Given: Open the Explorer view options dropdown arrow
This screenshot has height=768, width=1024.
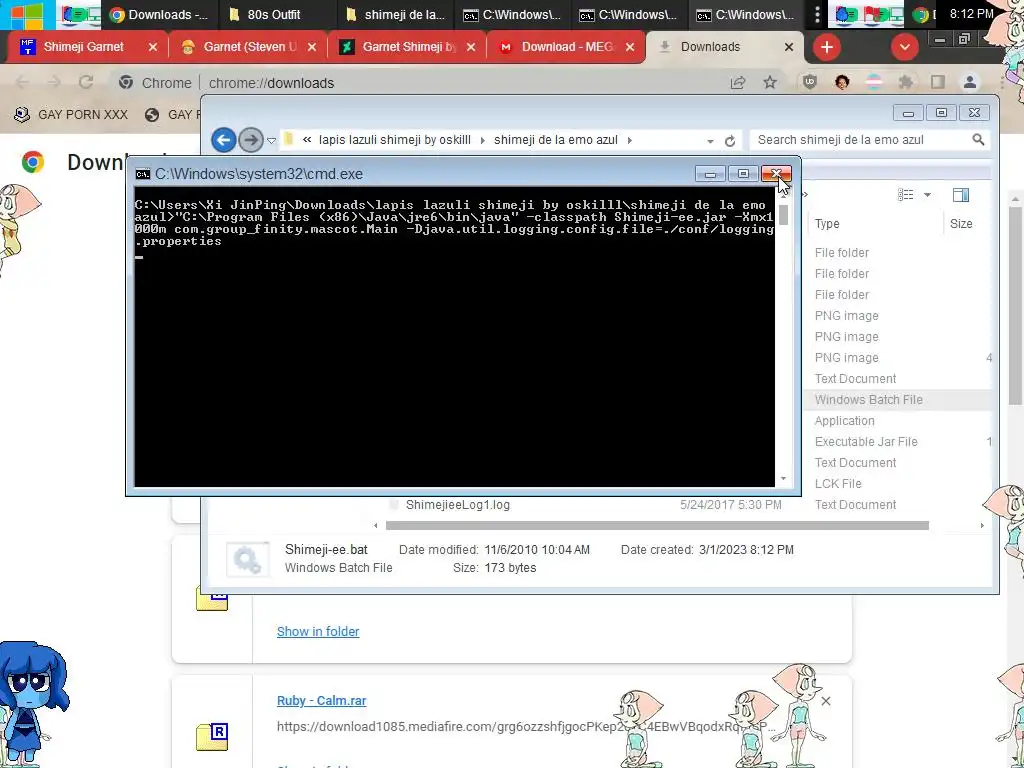Looking at the screenshot, I should (x=927, y=195).
